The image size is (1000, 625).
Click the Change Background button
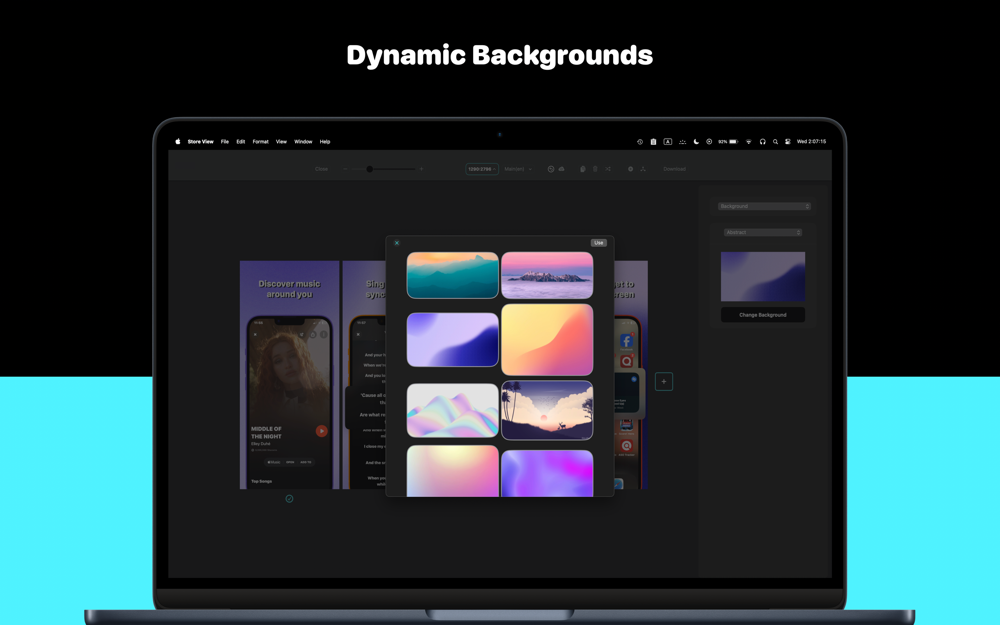tap(762, 315)
